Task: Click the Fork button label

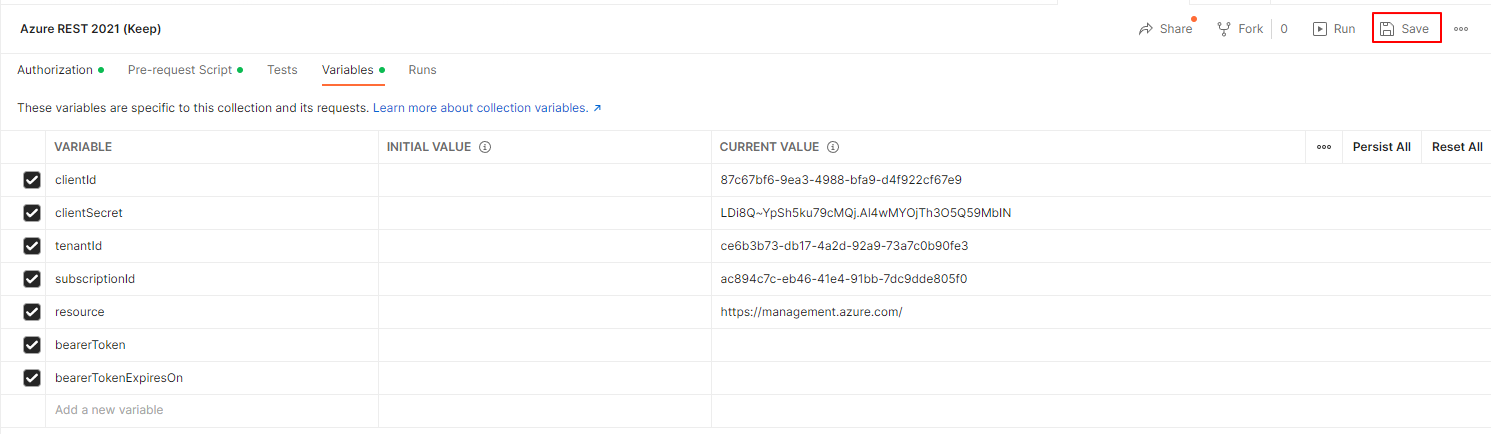Action: point(1251,29)
